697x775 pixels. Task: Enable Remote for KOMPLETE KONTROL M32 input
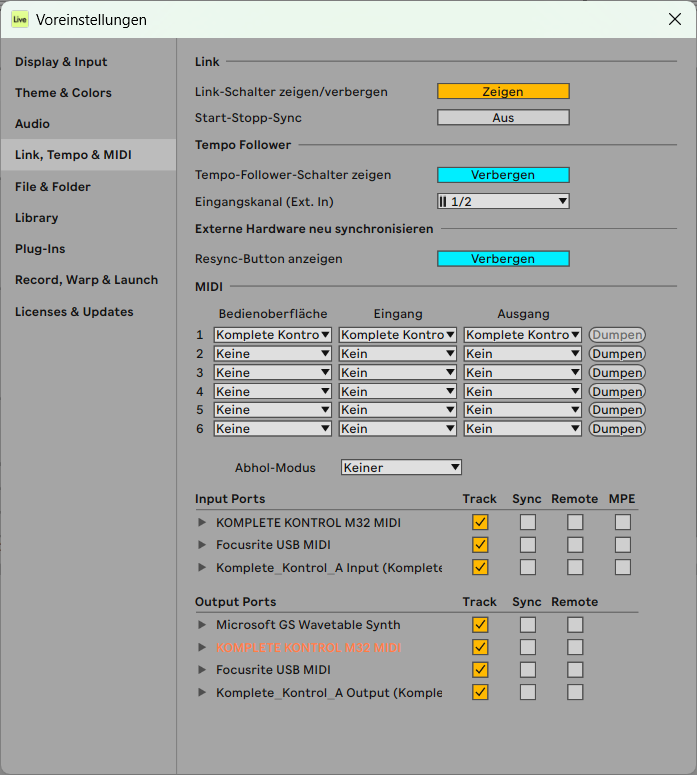(x=575, y=522)
